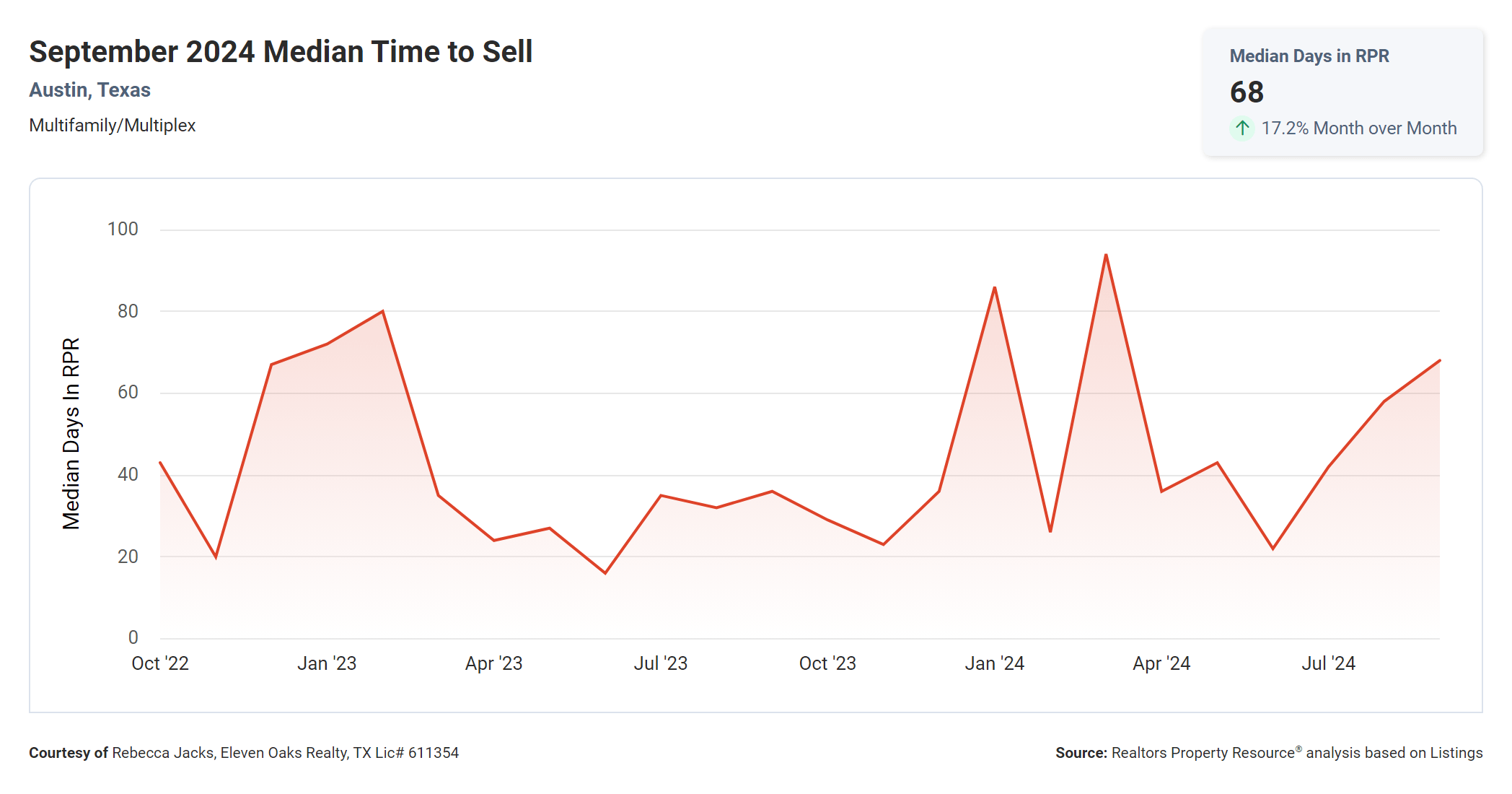Click the 'Apr '23' x-axis label
1512x794 pixels.
pyautogui.click(x=493, y=663)
